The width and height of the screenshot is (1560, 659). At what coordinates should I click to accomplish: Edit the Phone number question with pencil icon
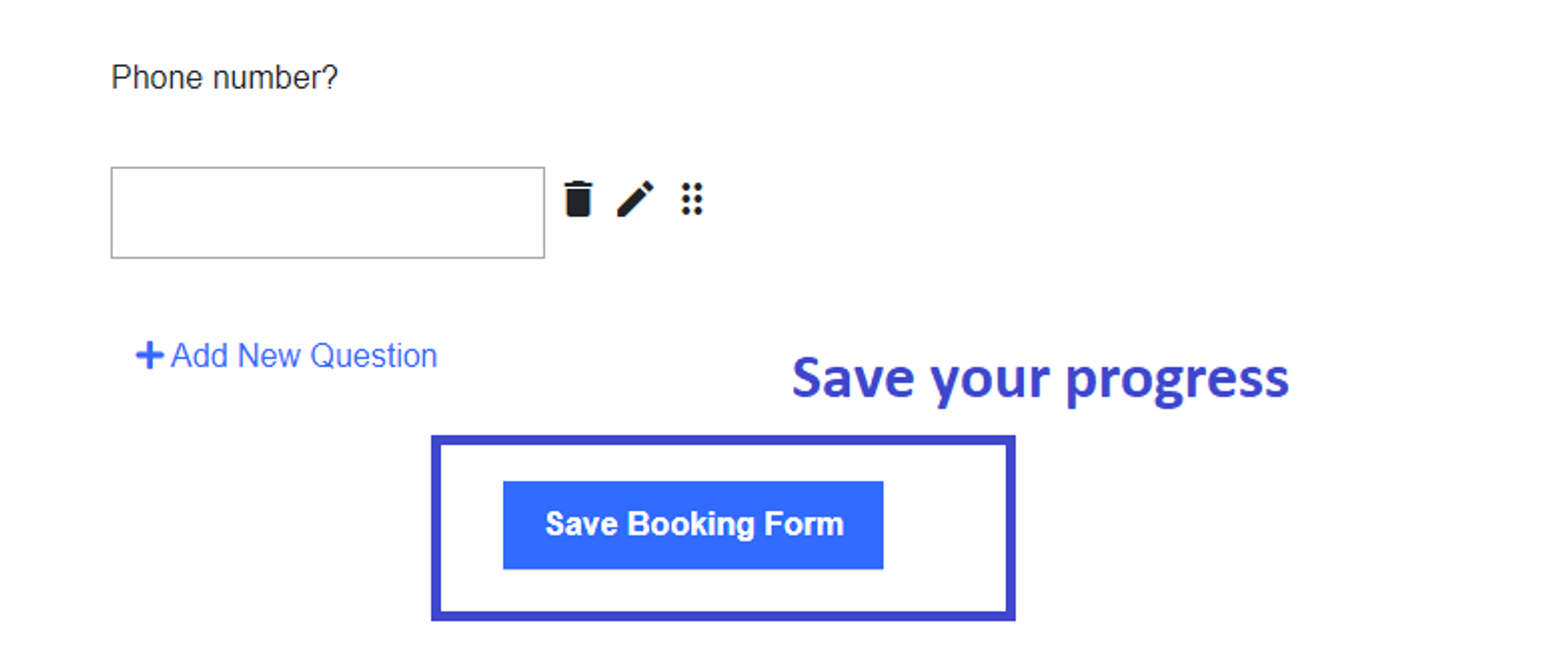635,198
